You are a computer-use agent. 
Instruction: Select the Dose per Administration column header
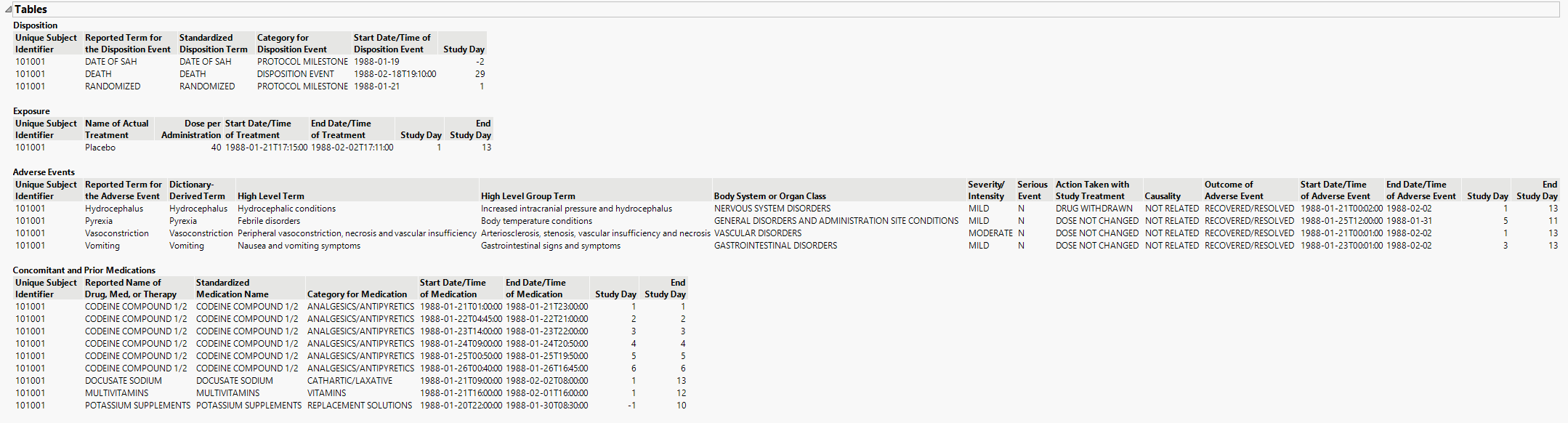[190, 129]
